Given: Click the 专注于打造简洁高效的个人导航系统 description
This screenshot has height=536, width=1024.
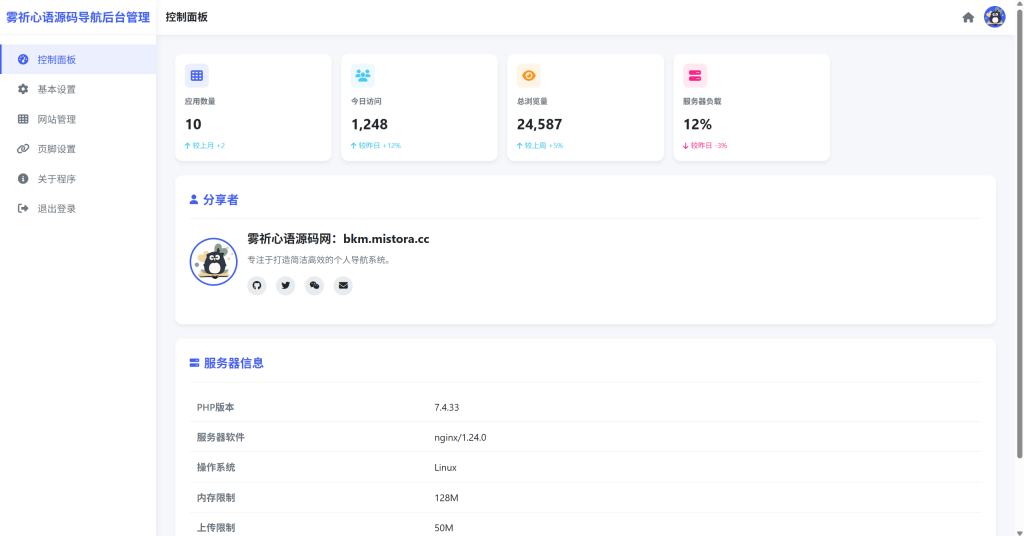Looking at the screenshot, I should click(320, 260).
